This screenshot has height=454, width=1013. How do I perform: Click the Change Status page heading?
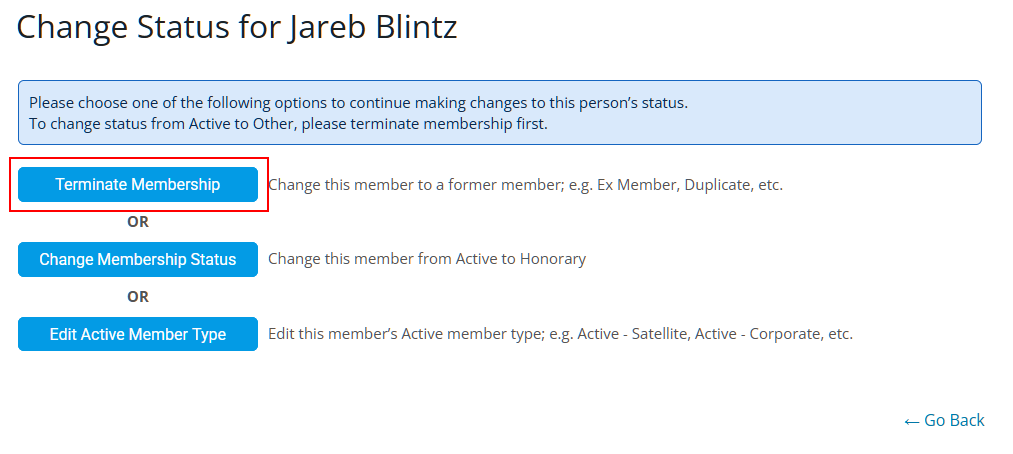tap(237, 27)
